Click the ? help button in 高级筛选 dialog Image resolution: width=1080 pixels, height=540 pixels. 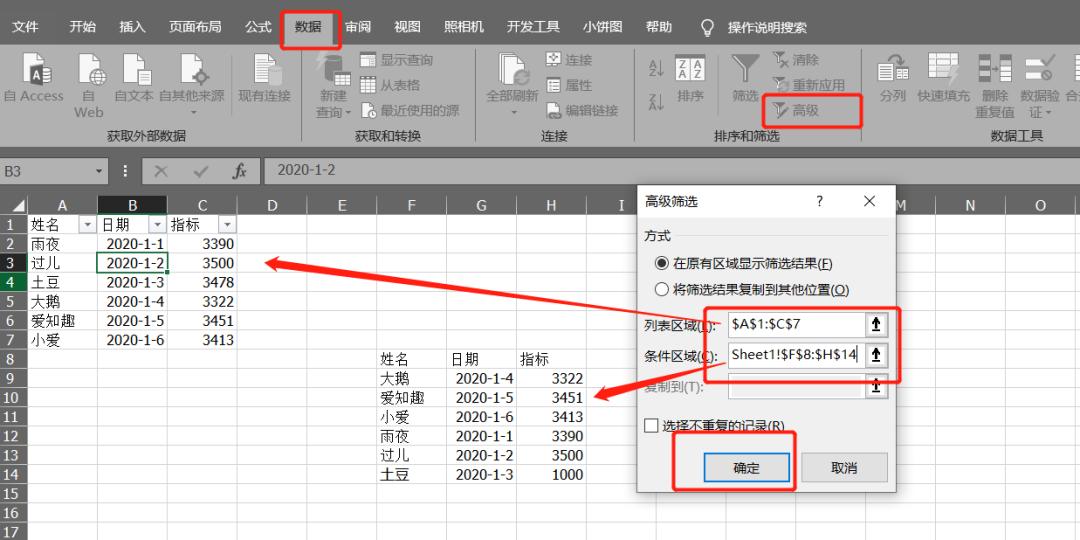pos(820,201)
